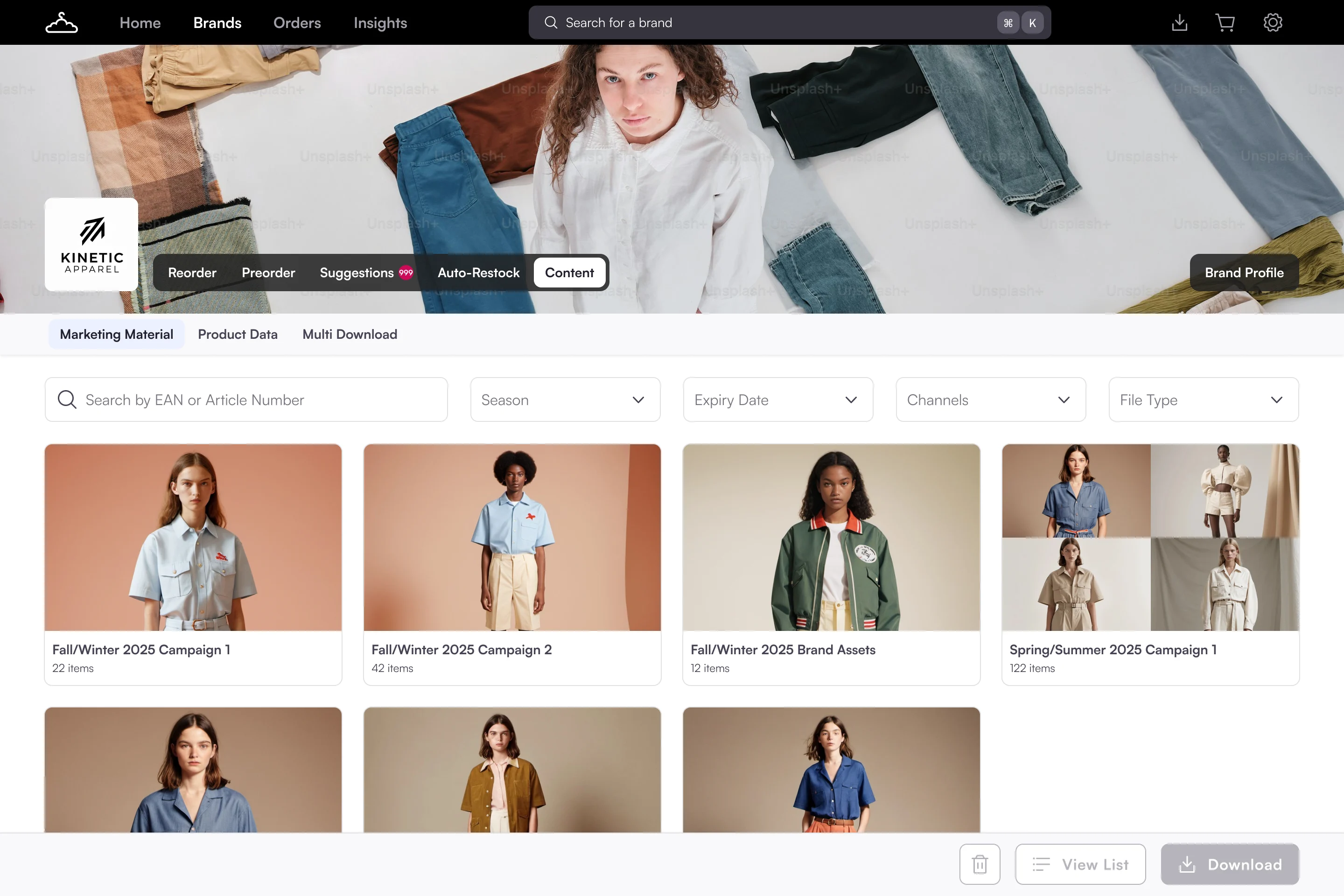Focus the Search for a brand field

[x=789, y=23]
